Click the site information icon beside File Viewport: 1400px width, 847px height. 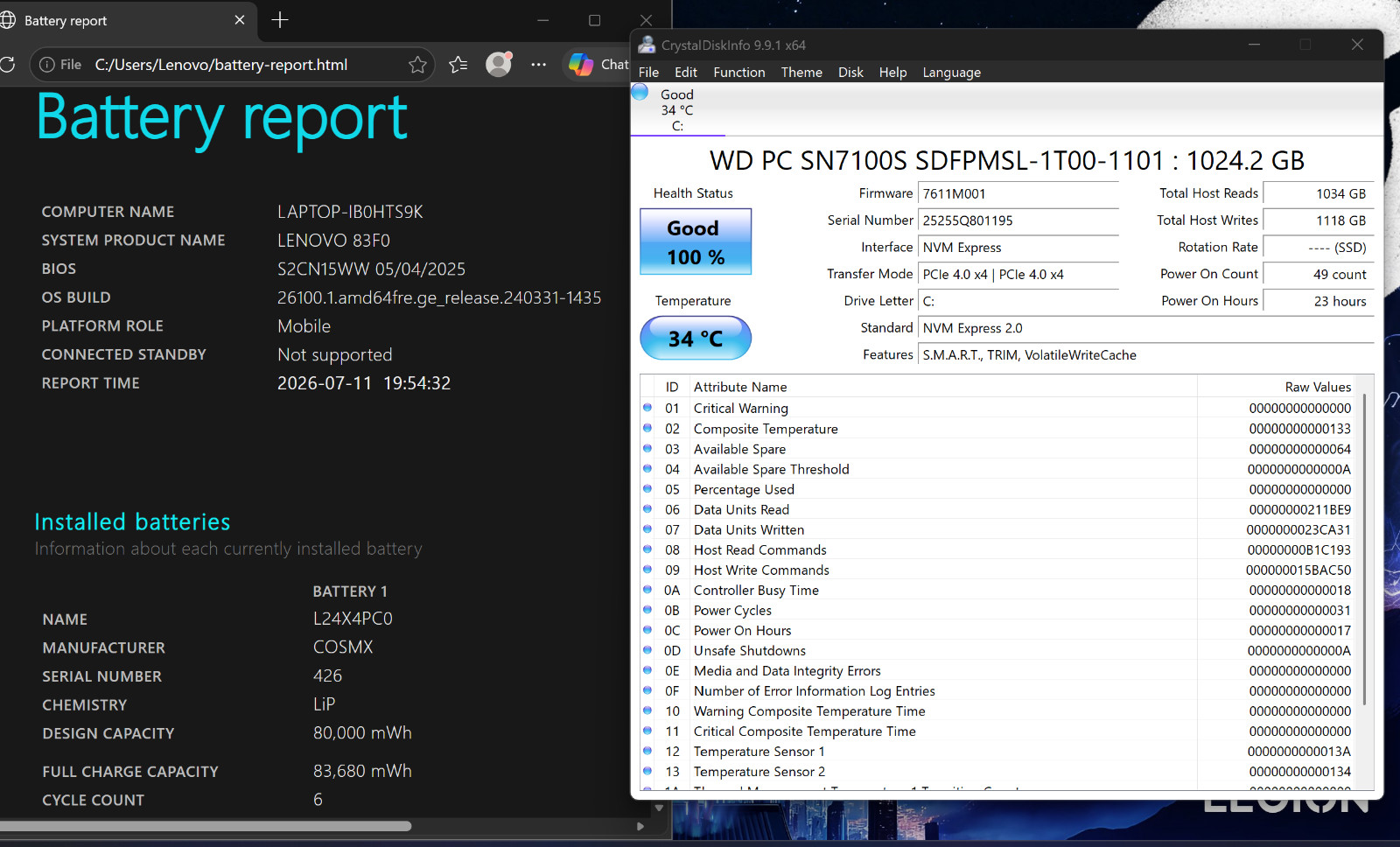coord(47,65)
